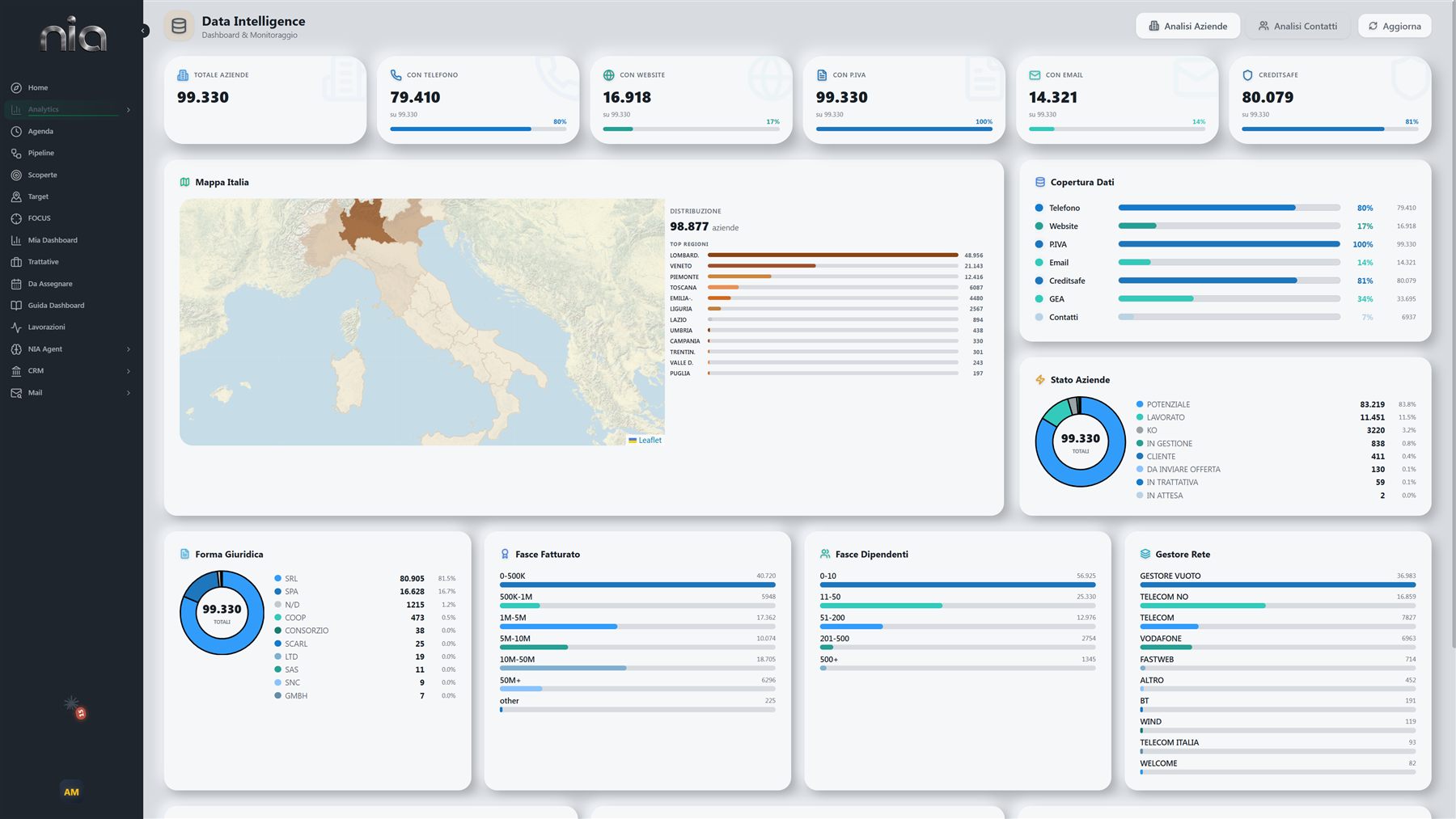Click the FOCUS icon in sidebar
The height and width of the screenshot is (819, 1456).
click(16, 219)
